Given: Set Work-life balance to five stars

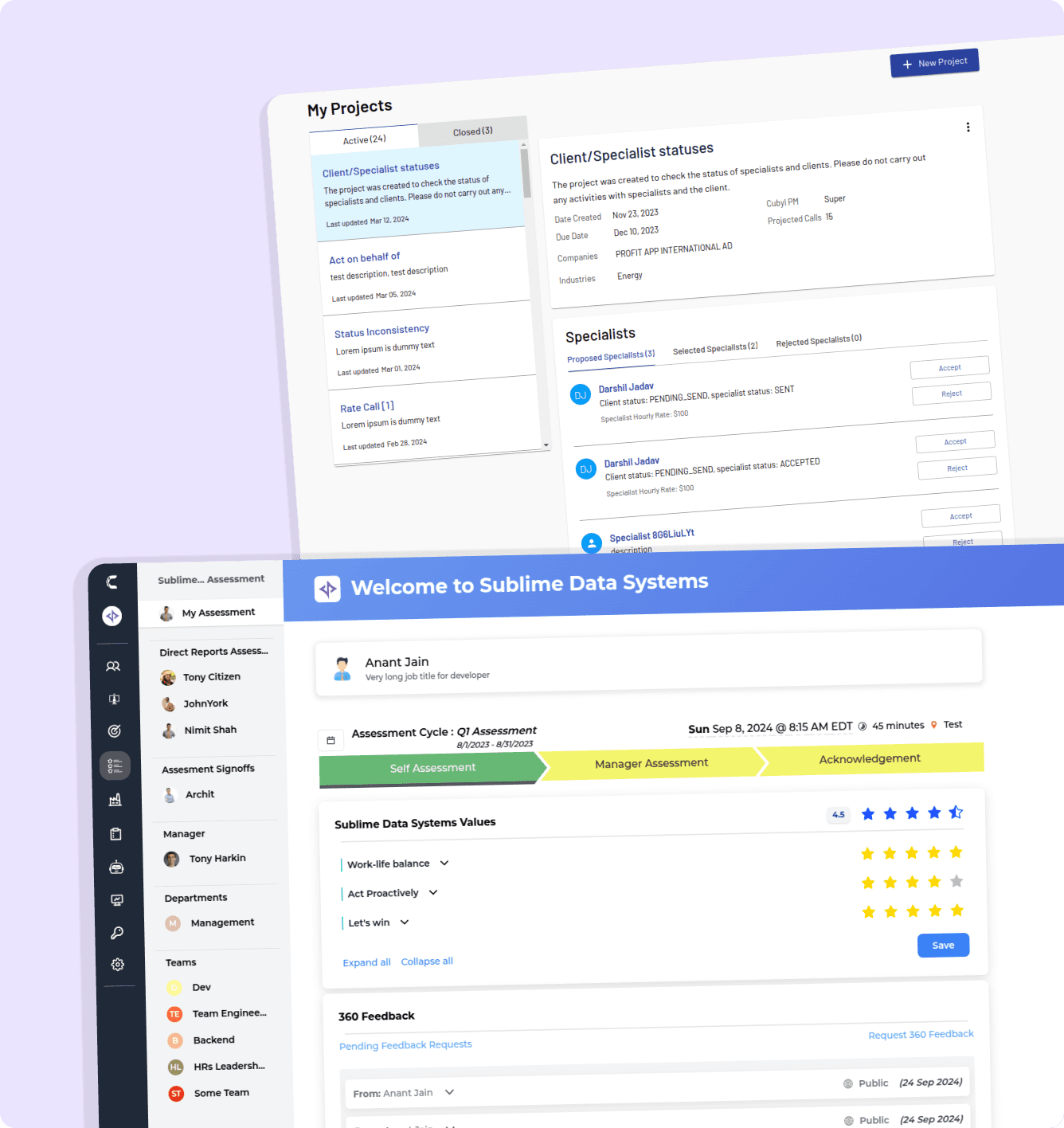Looking at the screenshot, I should pos(956,852).
